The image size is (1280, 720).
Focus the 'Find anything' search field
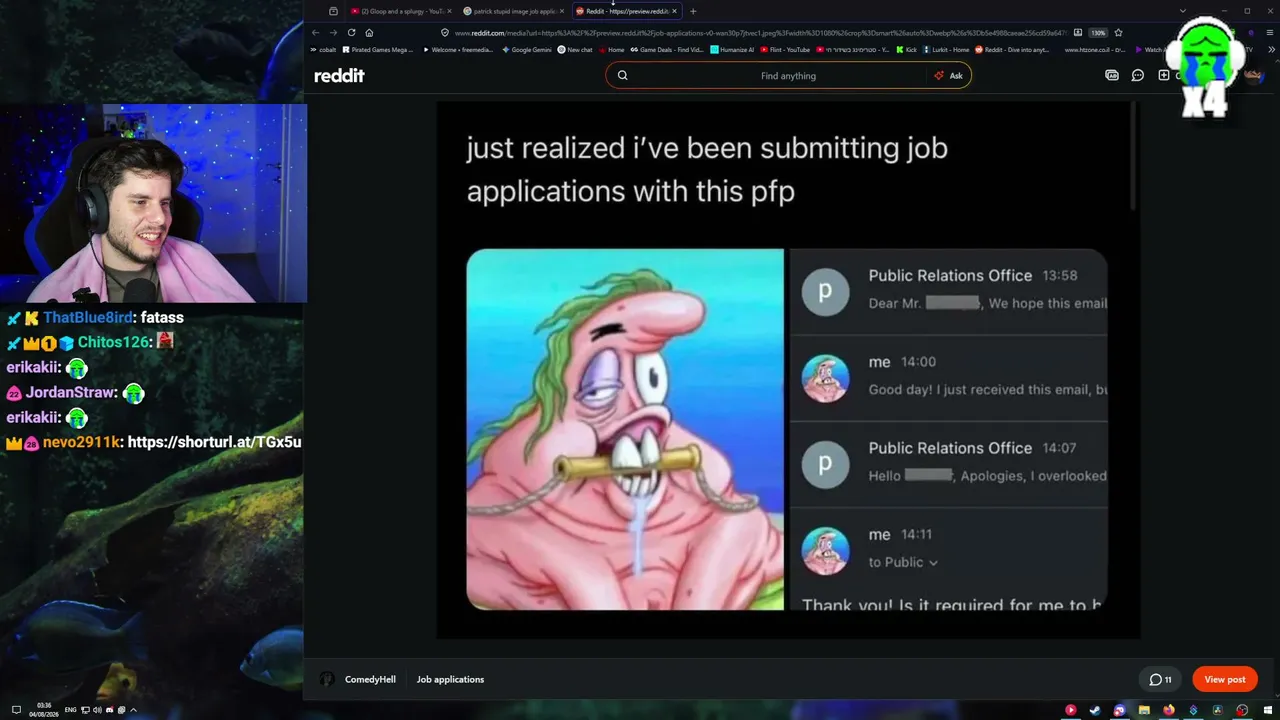point(788,76)
